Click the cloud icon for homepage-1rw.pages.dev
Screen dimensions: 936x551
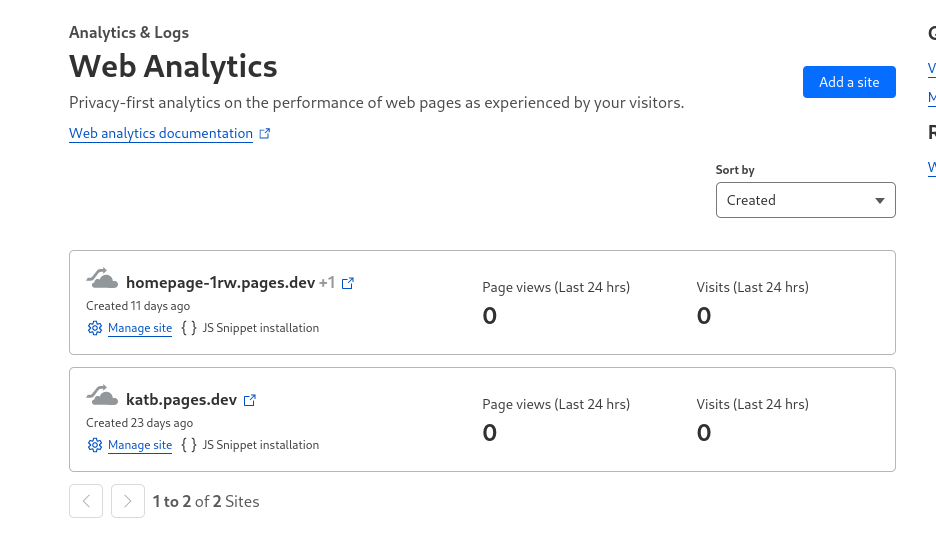pos(101,278)
